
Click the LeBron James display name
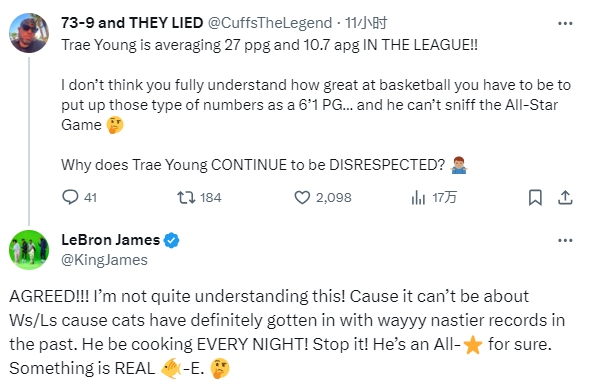(111, 240)
